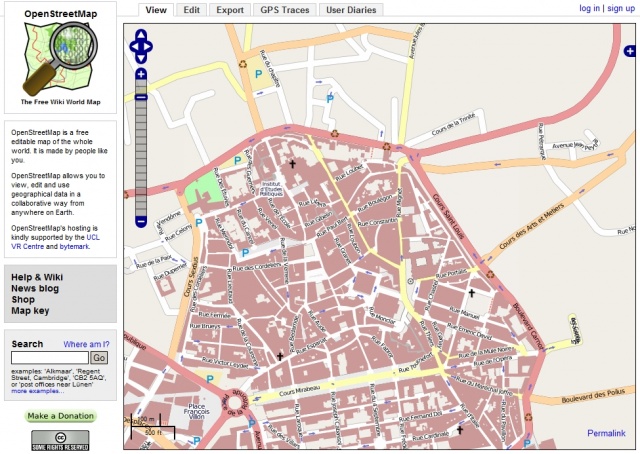Open the Export tab

[230, 10]
